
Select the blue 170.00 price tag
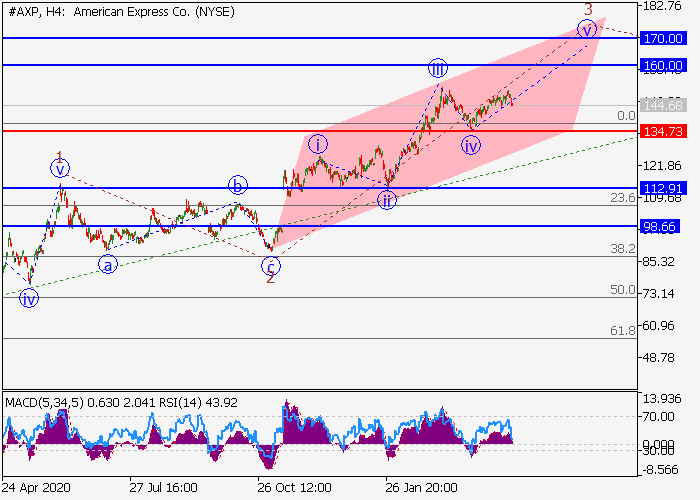[663, 38]
